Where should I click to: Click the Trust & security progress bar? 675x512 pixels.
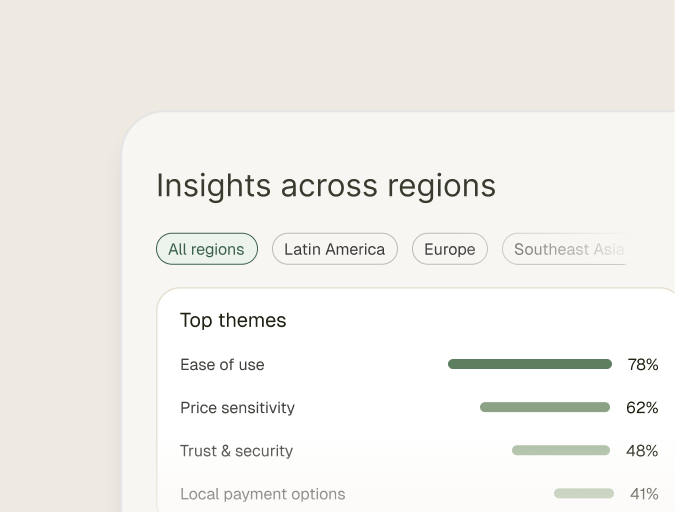pyautogui.click(x=560, y=451)
